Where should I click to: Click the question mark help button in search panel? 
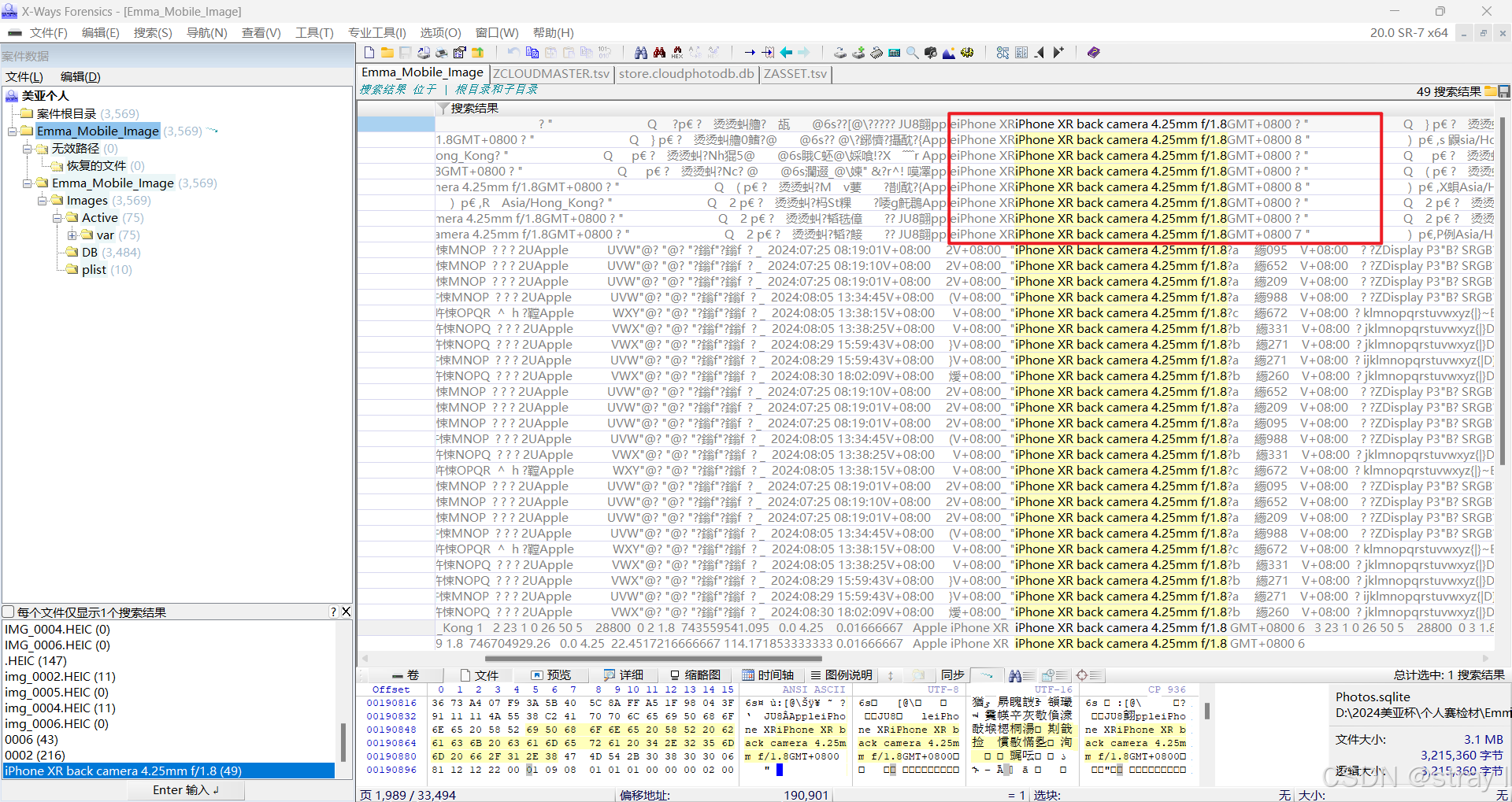(333, 612)
